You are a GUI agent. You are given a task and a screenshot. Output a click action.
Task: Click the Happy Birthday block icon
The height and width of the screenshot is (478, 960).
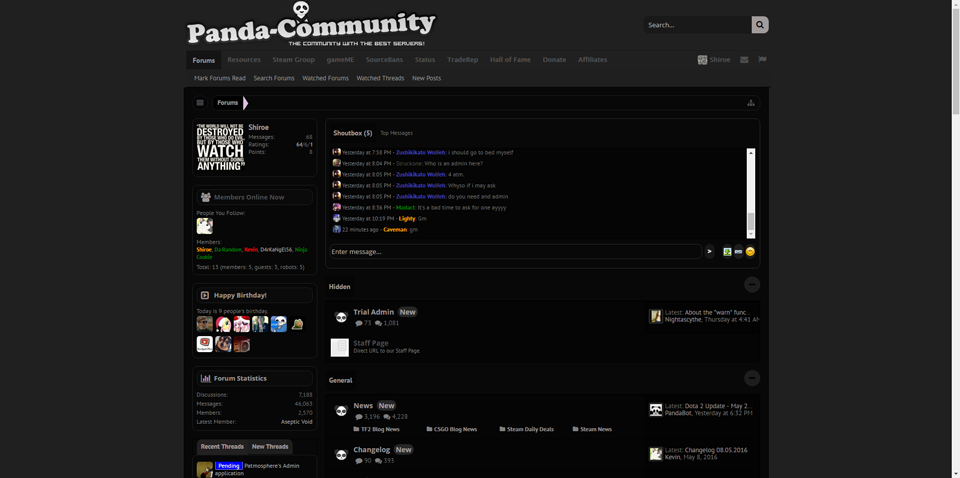pos(205,295)
